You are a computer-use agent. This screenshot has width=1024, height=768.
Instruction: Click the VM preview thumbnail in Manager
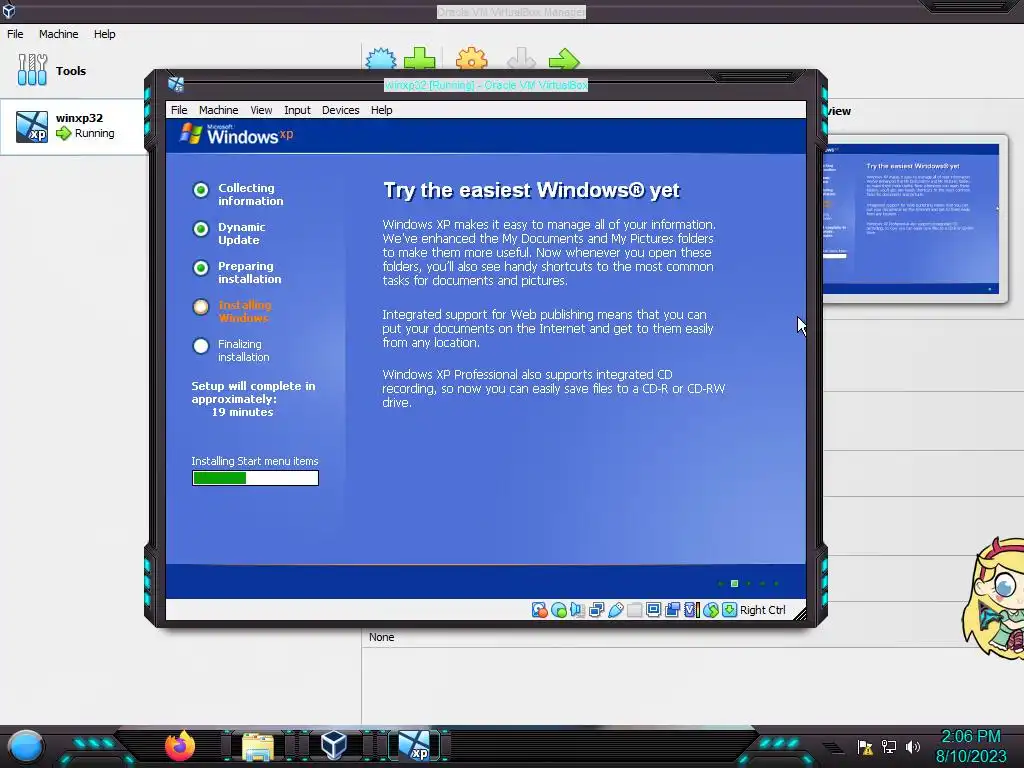coord(912,219)
